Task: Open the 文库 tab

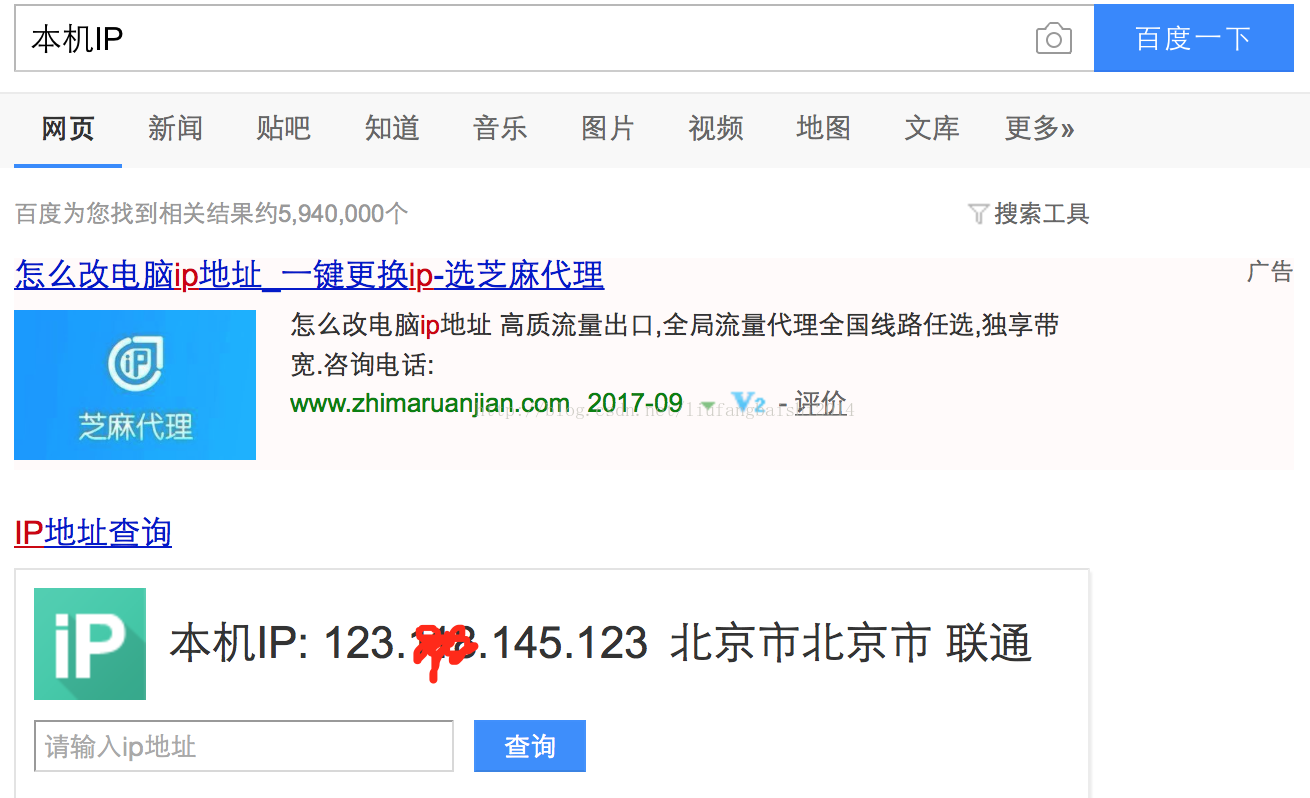Action: tap(932, 128)
